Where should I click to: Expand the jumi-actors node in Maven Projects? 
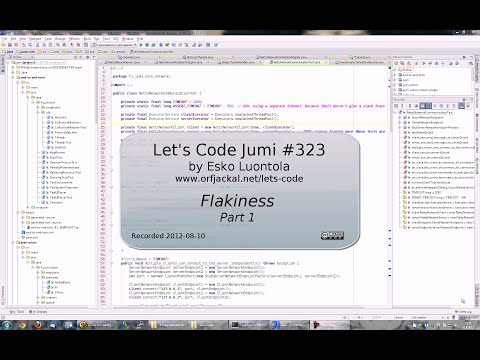tap(395, 85)
